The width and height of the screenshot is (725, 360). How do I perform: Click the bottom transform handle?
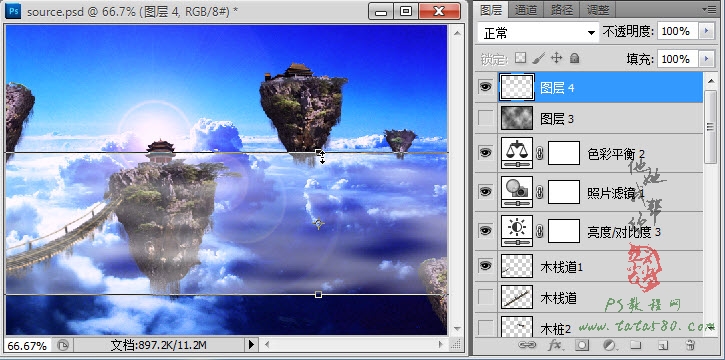[318, 294]
